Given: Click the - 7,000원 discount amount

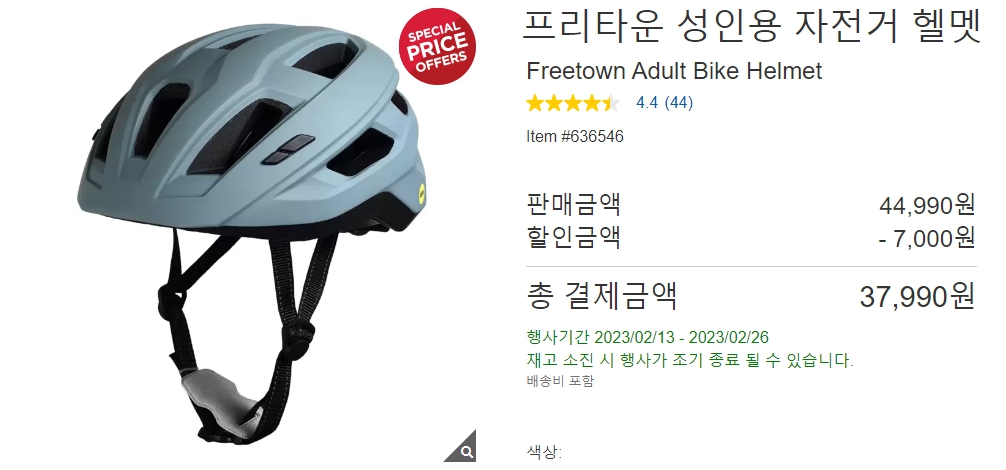Looking at the screenshot, I should (x=927, y=238).
